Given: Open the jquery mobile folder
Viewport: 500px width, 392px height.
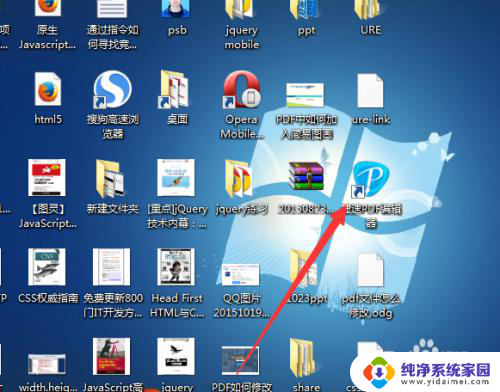Looking at the screenshot, I should pyautogui.click(x=239, y=9).
